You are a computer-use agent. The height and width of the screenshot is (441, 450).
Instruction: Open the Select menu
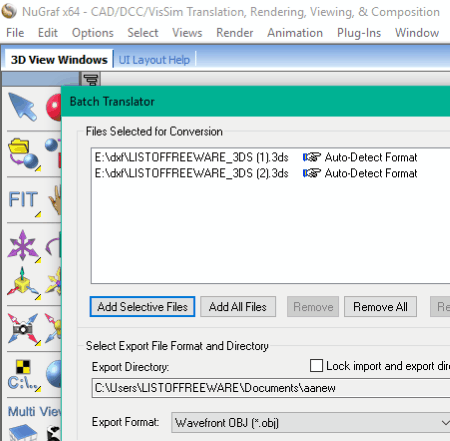pyautogui.click(x=143, y=33)
